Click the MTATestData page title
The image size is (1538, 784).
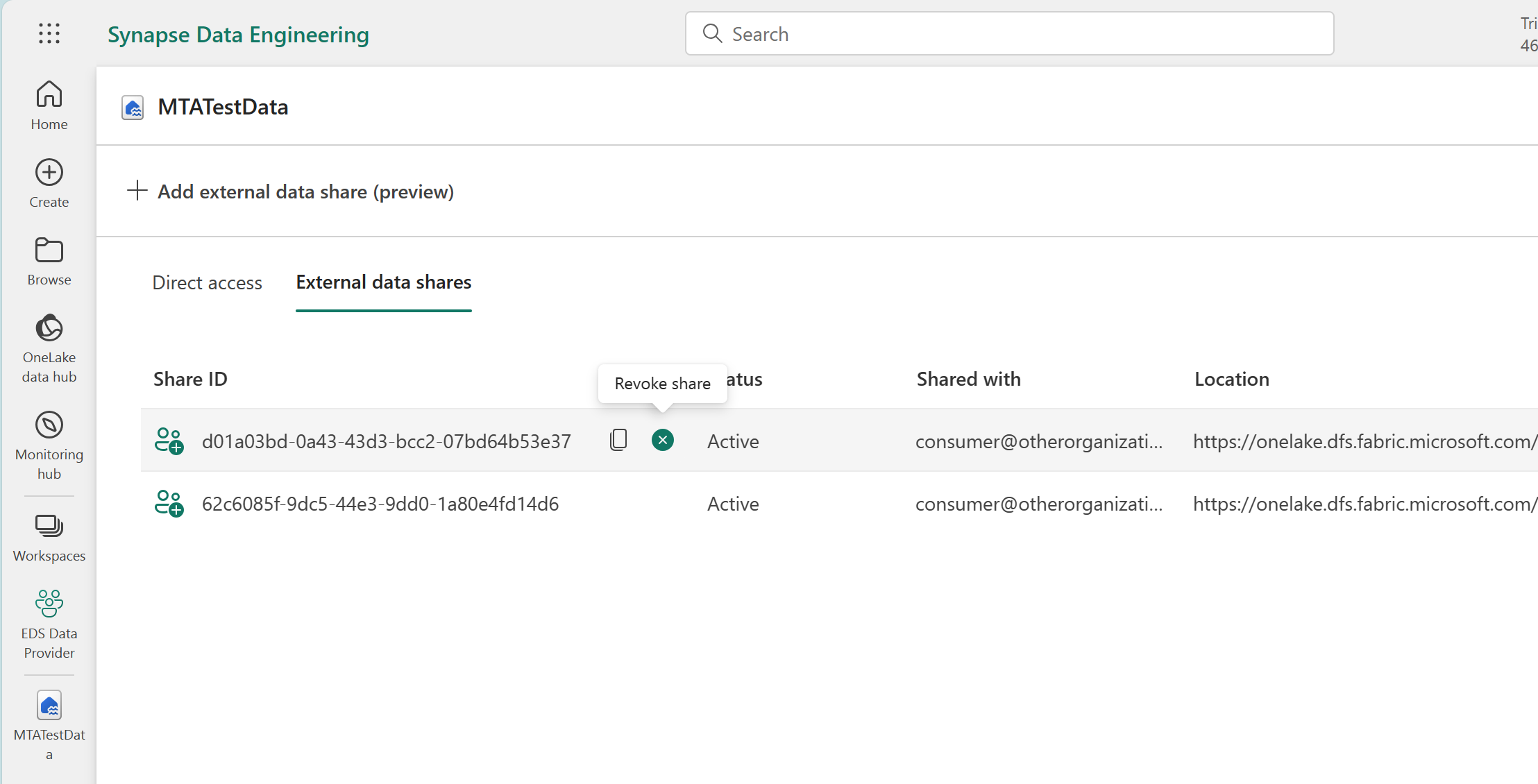coord(223,107)
